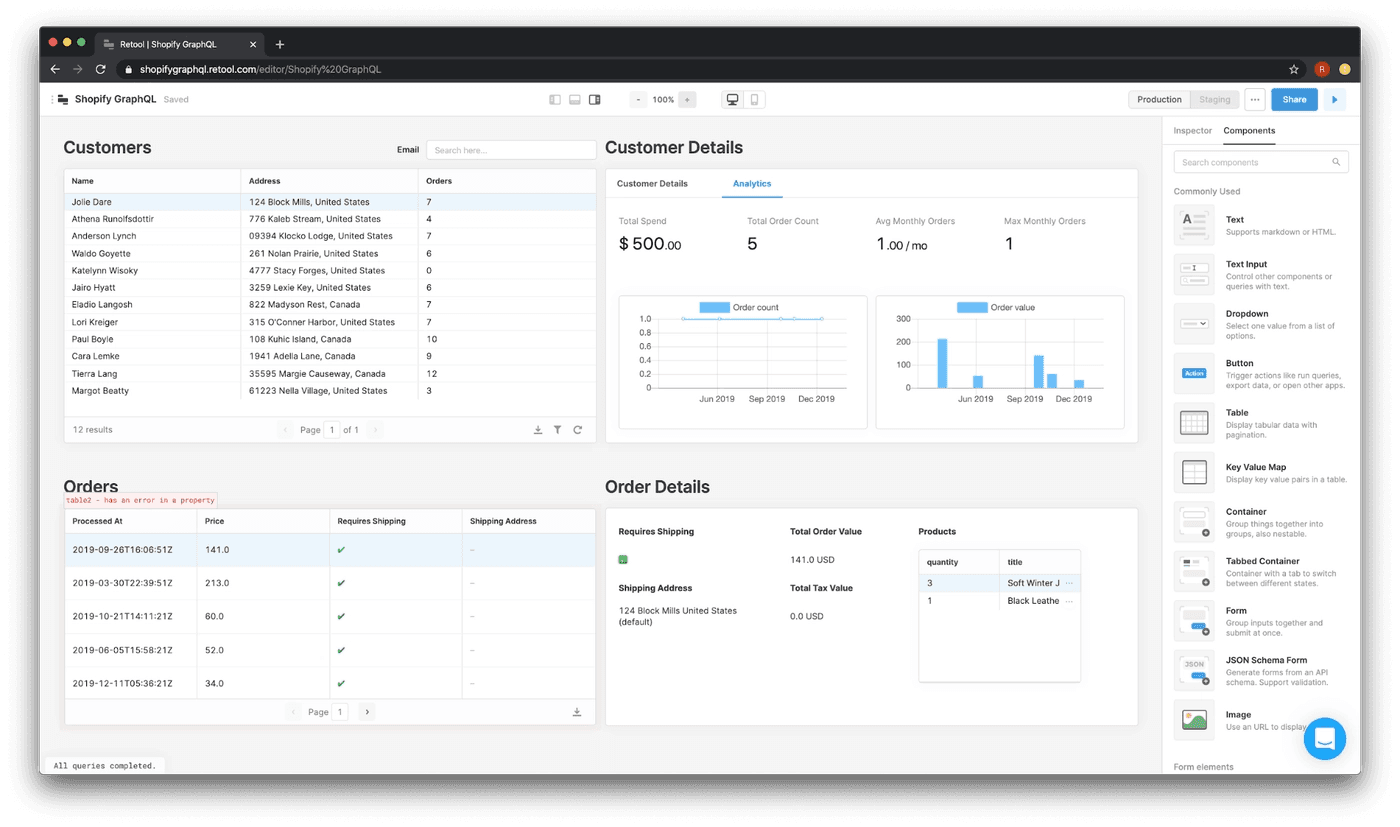Screen dimensions: 1400x827
Task: Switch to desktop layout view
Action: click(733, 100)
